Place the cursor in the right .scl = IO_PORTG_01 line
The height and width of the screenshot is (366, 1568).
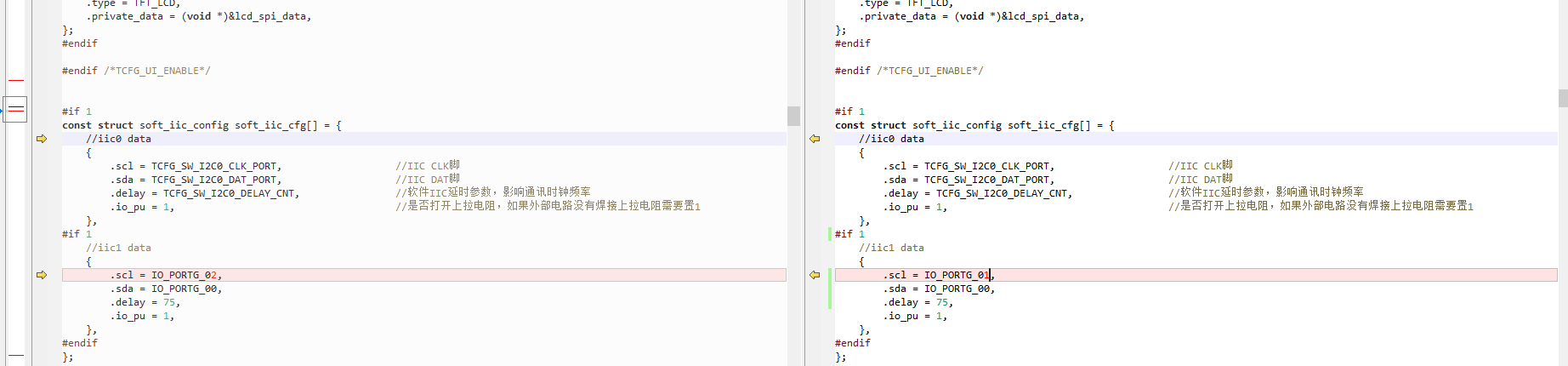(1196, 275)
